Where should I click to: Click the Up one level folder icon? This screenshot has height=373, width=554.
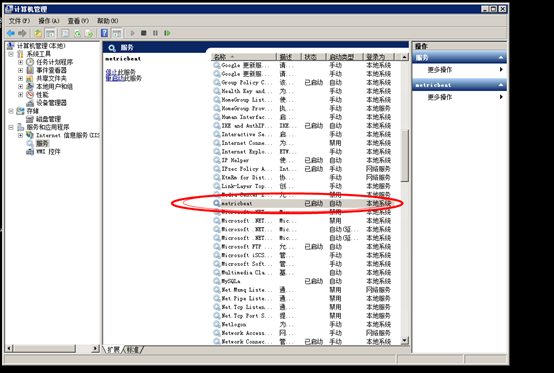(x=38, y=33)
